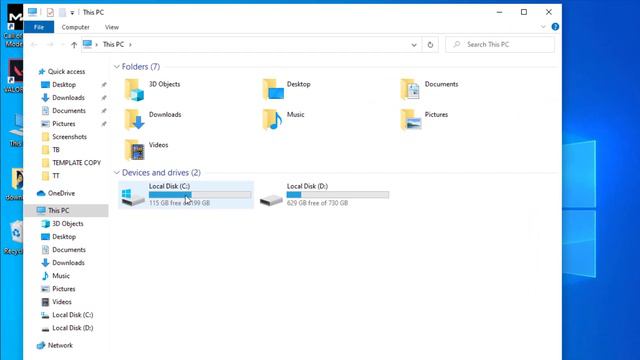Screen dimensions: 640x360
Task: Click the Local Disk (D:) usage bar
Action: (338, 195)
